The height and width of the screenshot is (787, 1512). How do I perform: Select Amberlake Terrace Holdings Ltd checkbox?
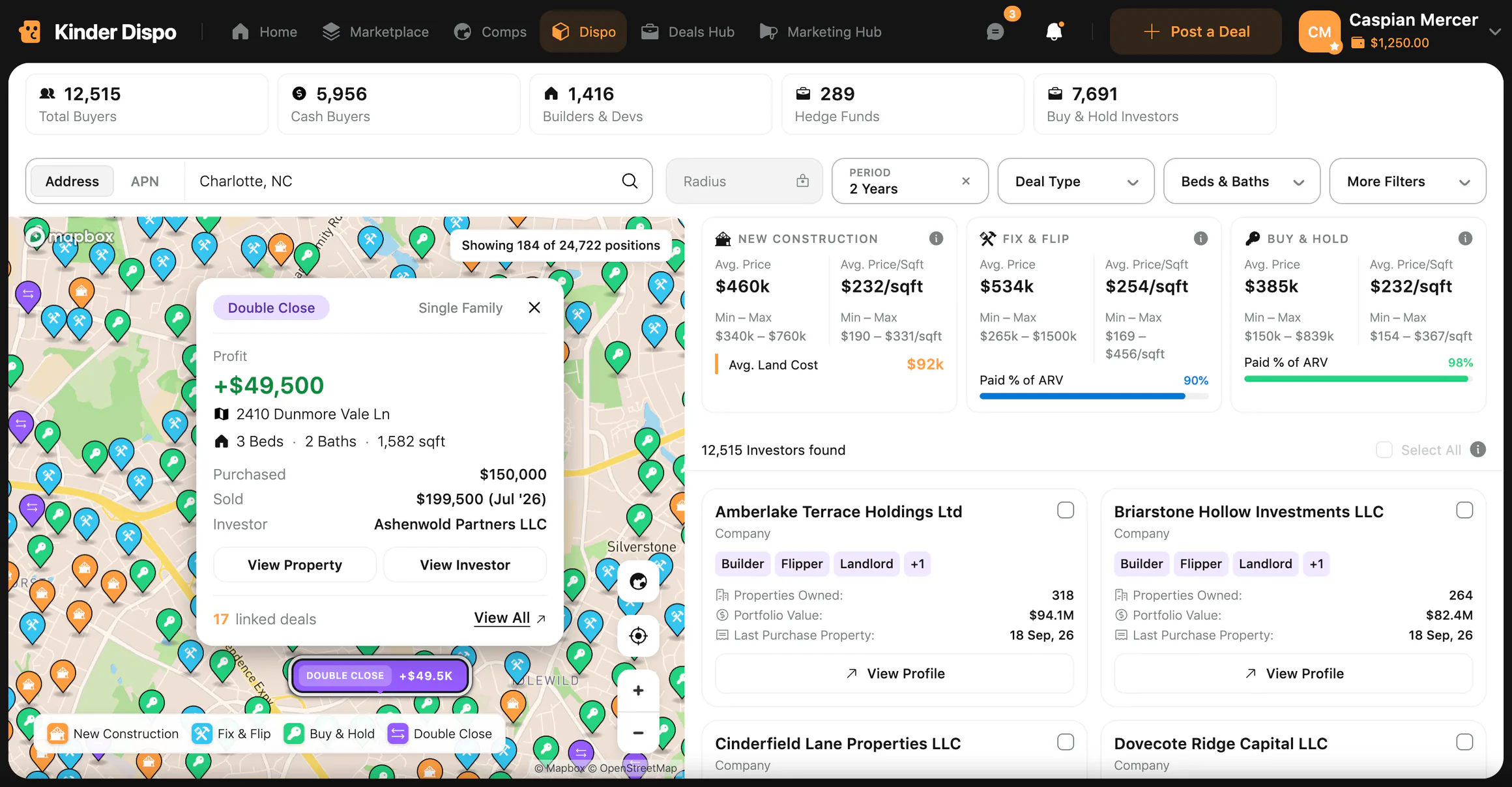(x=1066, y=510)
